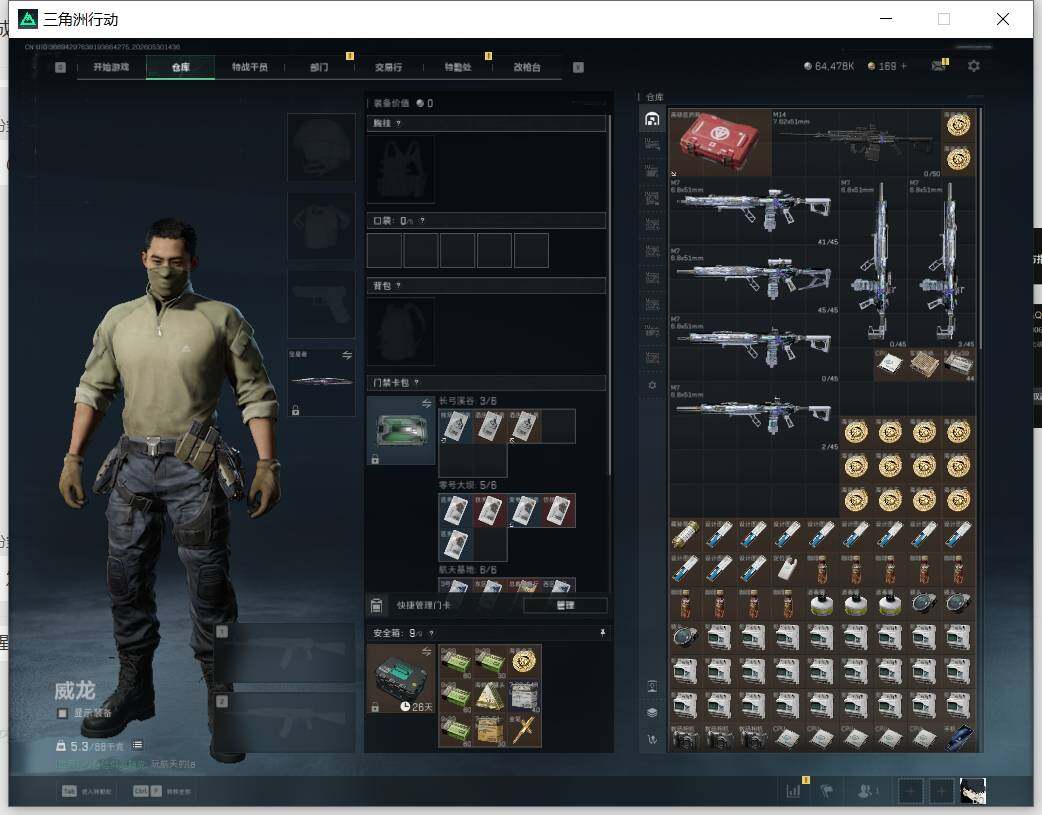Click the backpack help question mark
Viewport: 1042px width, 815px height.
click(398, 286)
